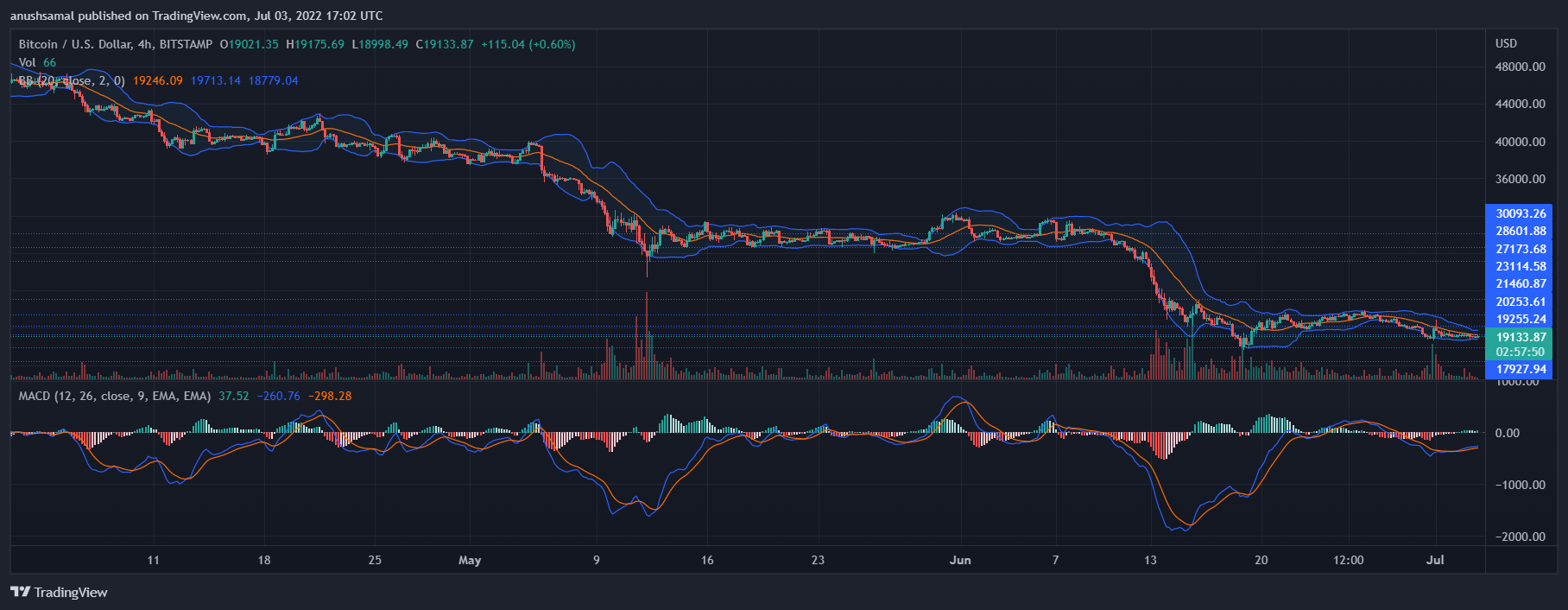This screenshot has height=610, width=1568.
Task: Click the green current price label 19133.87
Action: click(1520, 337)
